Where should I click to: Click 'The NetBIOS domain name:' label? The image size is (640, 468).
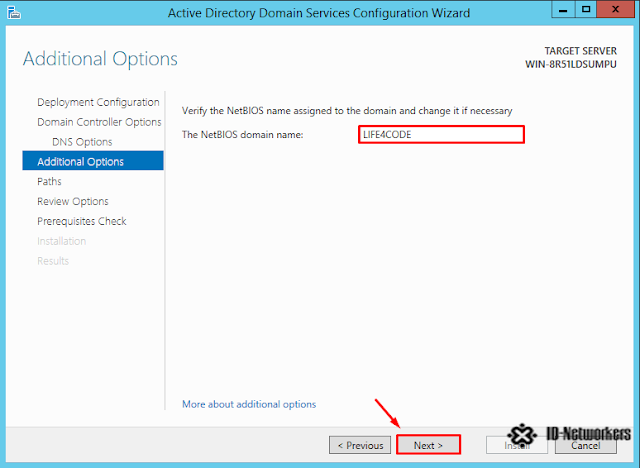point(242,135)
